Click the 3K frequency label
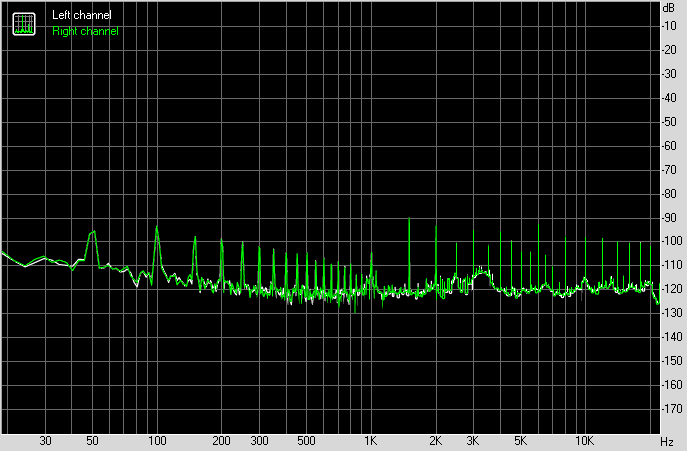Image resolution: width=687 pixels, height=451 pixels. point(473,441)
